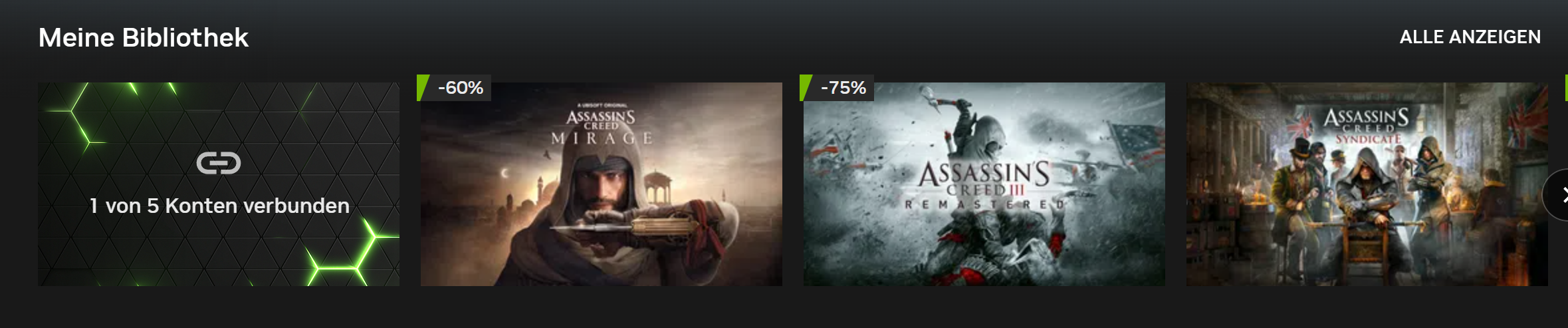Open ALLE ANZEIGEN to view full library
1568x328 pixels.
(x=1470, y=37)
